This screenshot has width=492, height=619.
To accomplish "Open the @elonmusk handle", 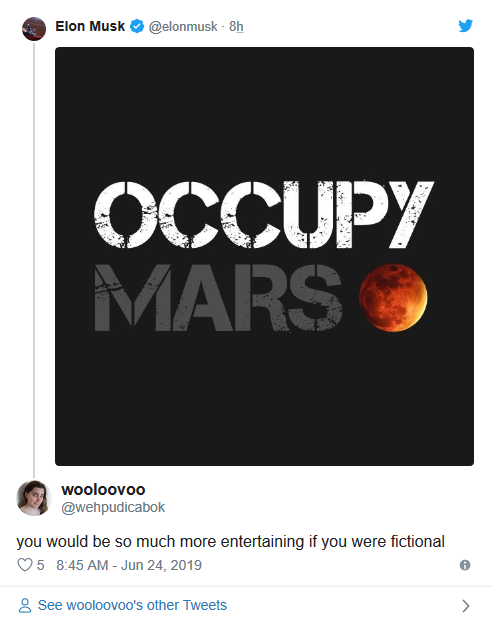I will [x=183, y=26].
